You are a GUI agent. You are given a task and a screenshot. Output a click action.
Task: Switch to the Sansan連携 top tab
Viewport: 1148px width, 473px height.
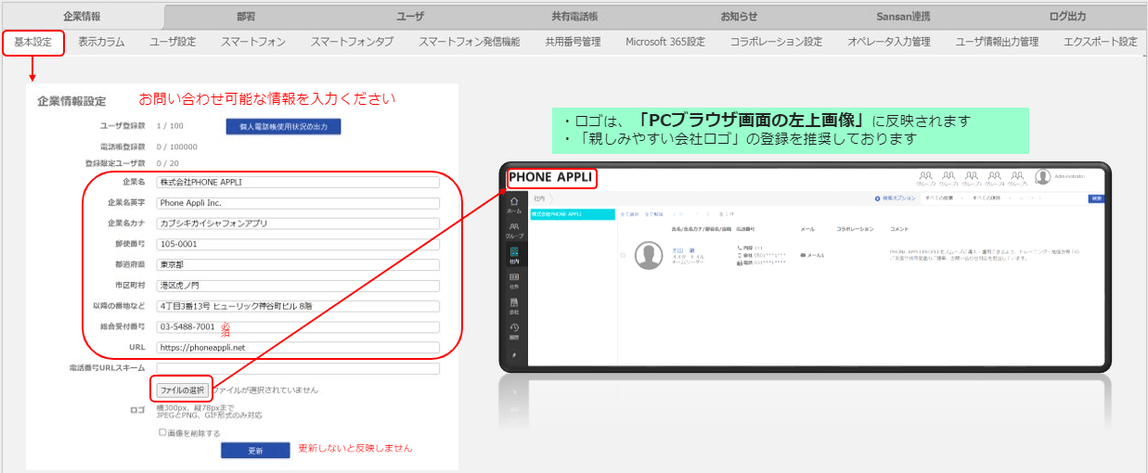click(x=902, y=16)
